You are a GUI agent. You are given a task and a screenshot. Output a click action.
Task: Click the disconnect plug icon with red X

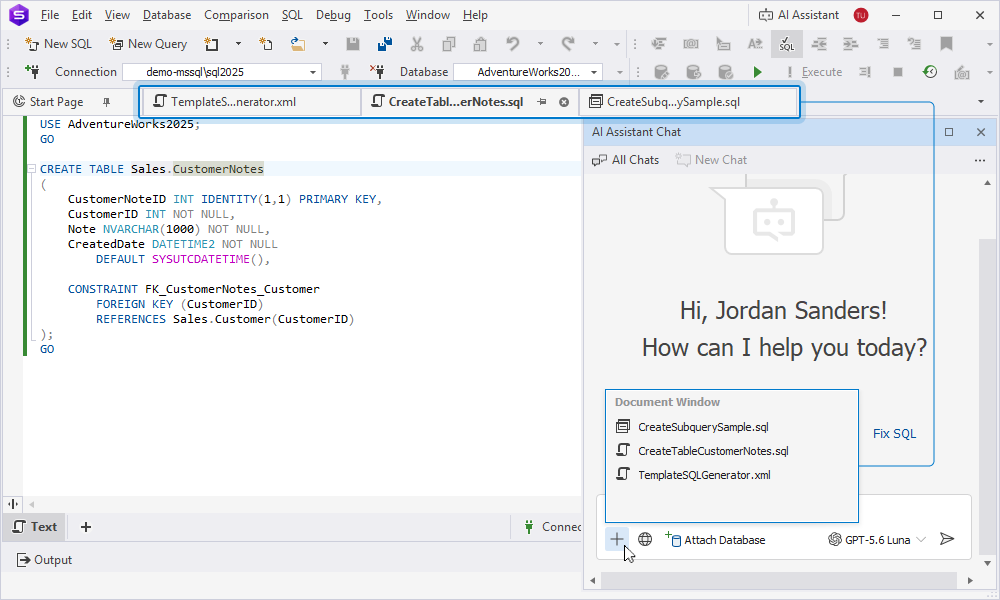[377, 71]
